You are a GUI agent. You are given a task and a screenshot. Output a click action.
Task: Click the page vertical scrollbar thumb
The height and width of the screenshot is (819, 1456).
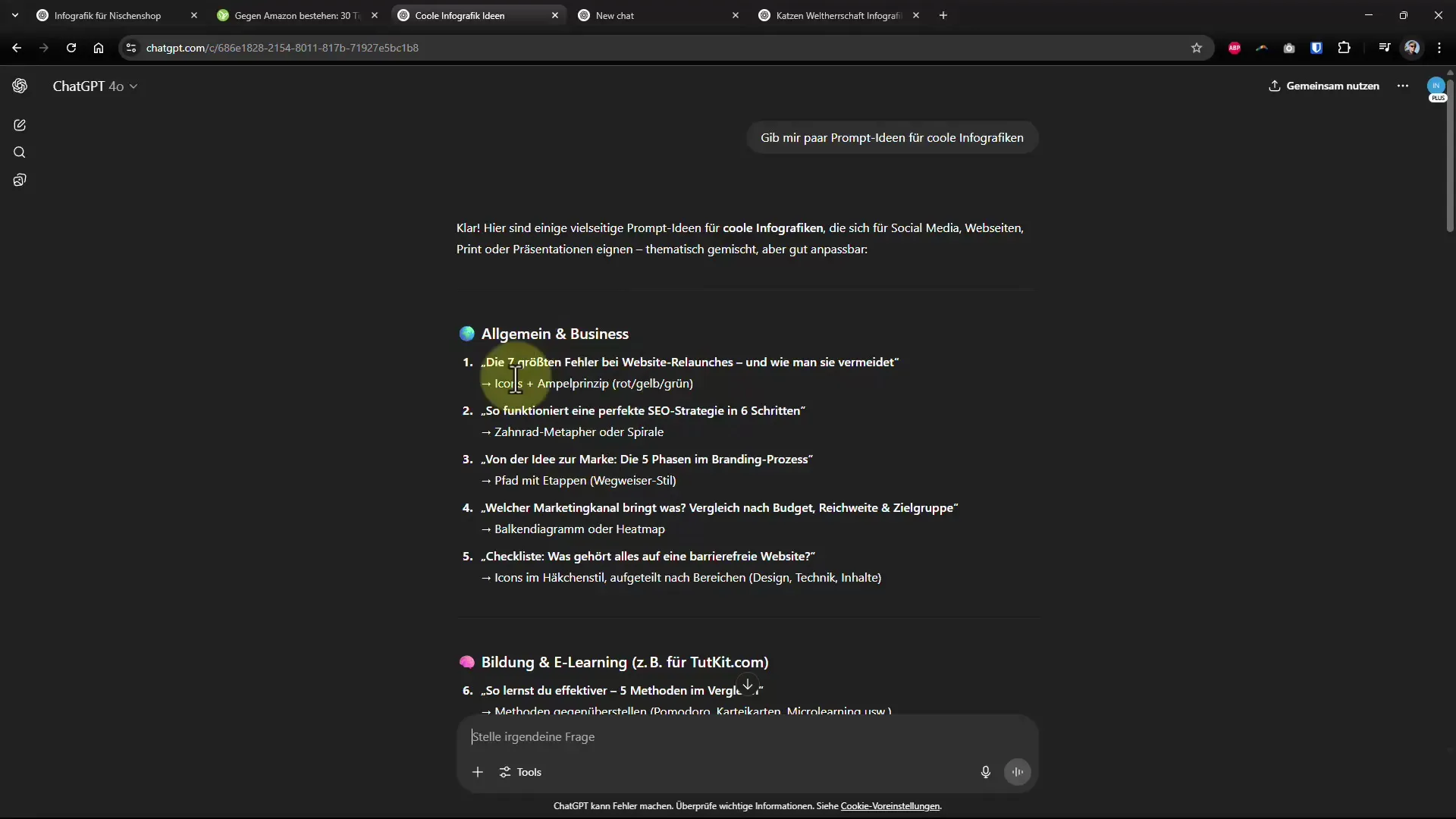1450,155
